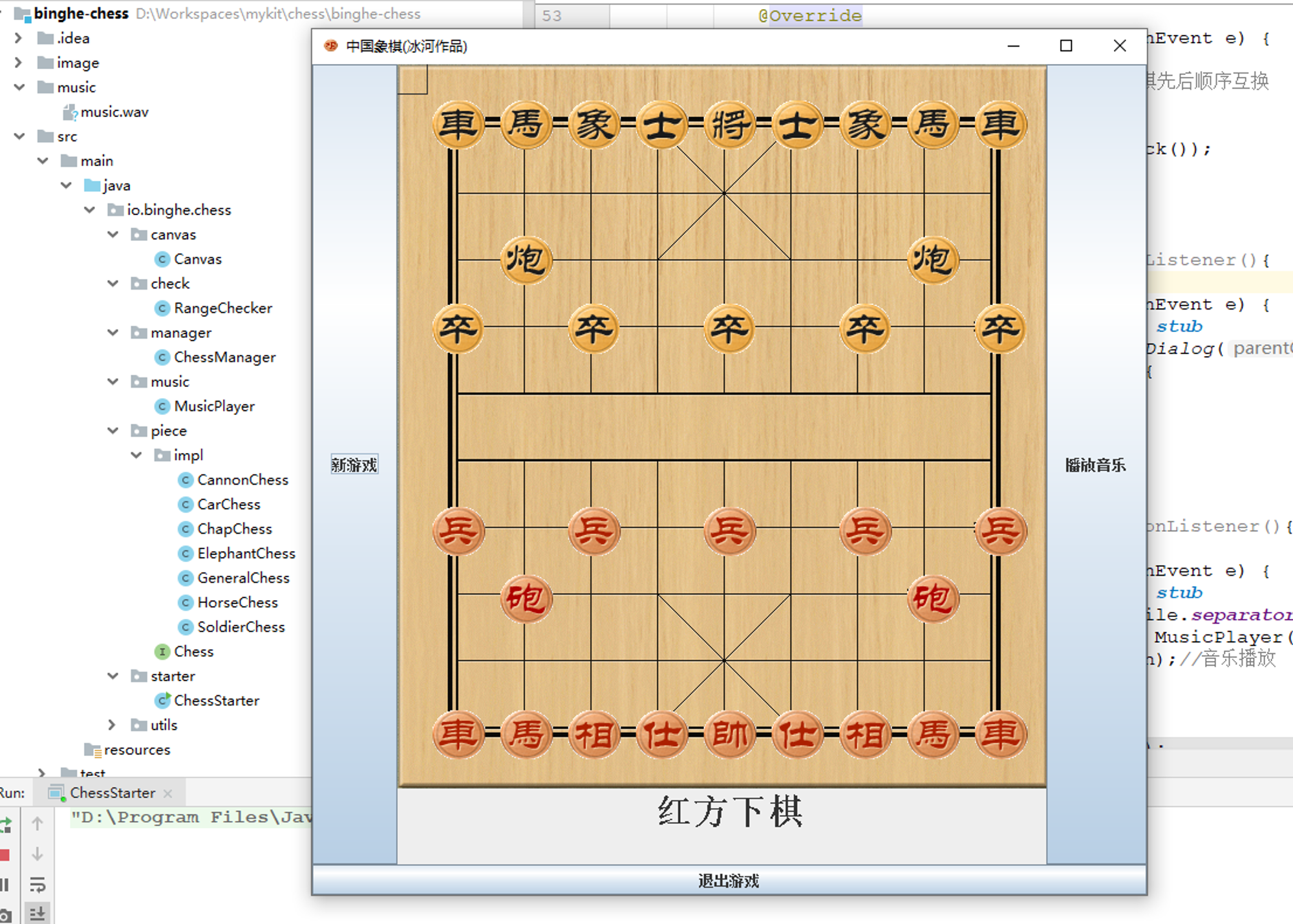Select the center red soldier 兵 piece
This screenshot has width=1293, height=924.
(x=729, y=531)
